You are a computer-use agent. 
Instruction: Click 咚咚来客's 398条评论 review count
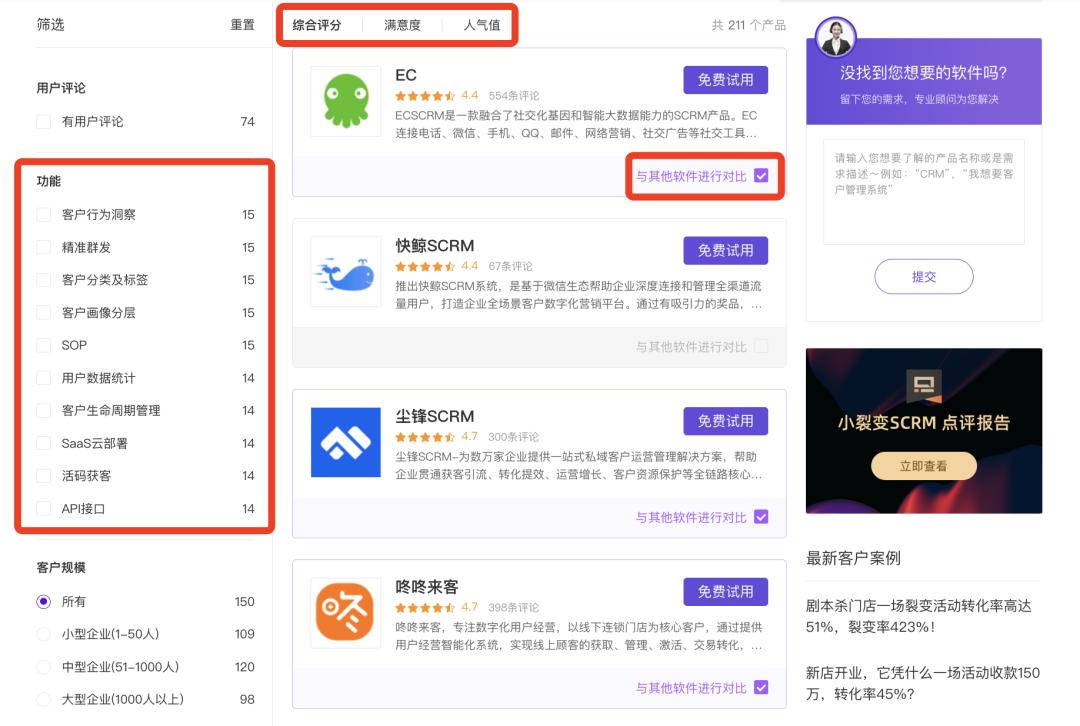(514, 608)
